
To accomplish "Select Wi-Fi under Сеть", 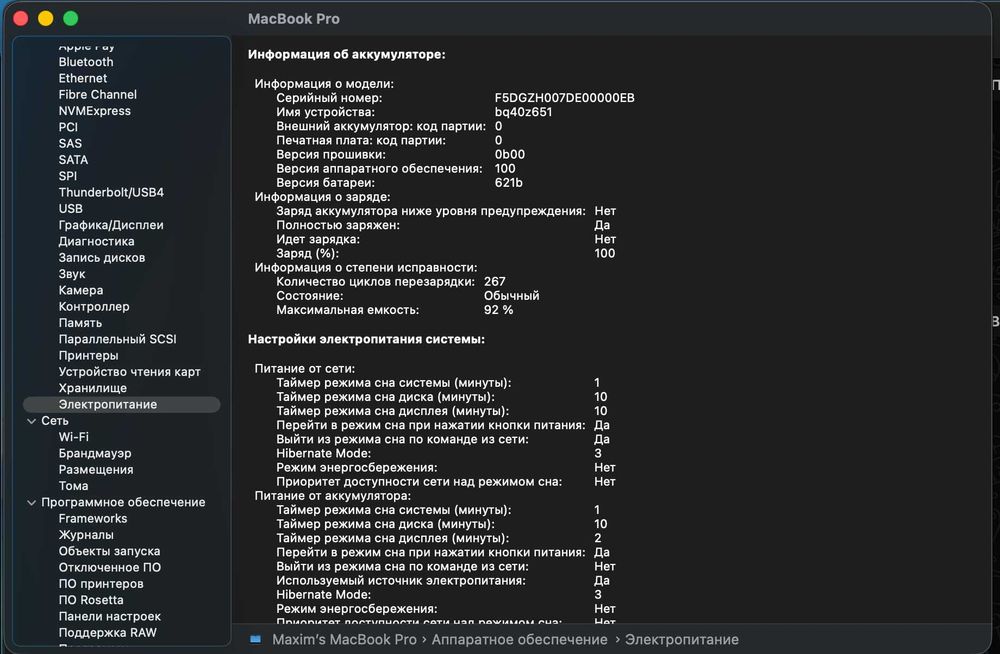I will (74, 437).
